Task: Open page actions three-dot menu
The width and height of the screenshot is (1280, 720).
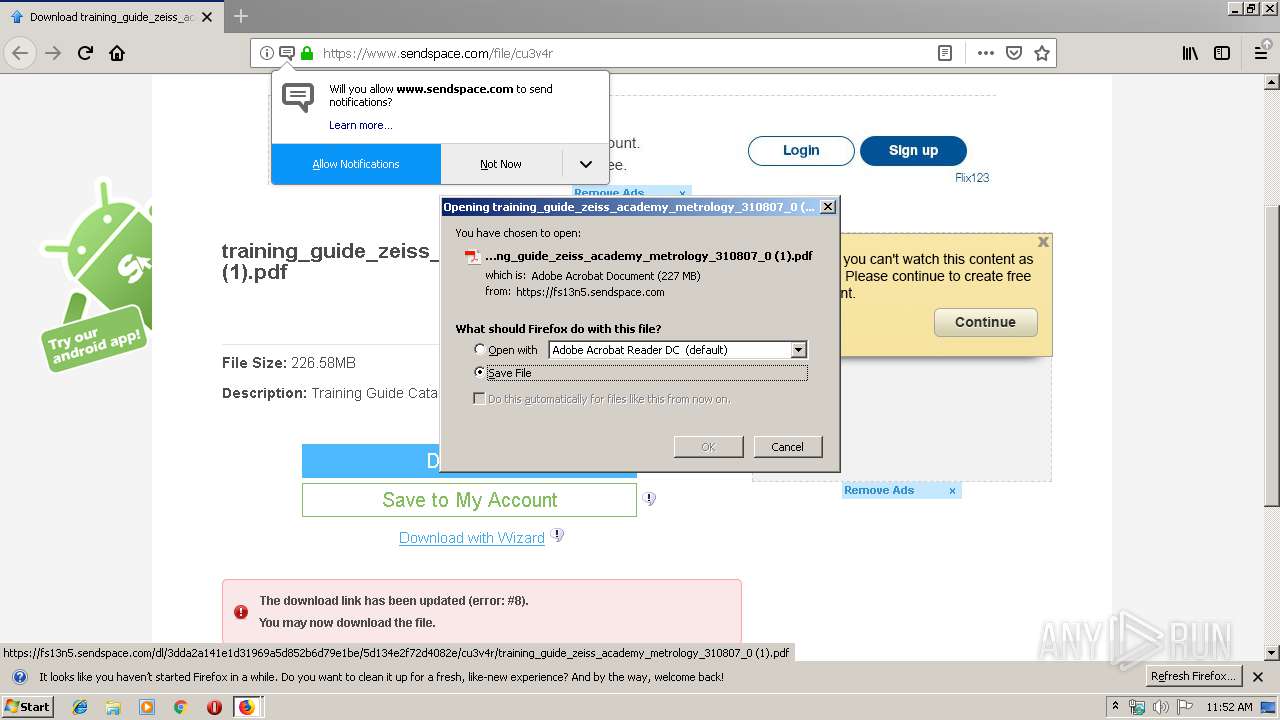Action: (986, 53)
